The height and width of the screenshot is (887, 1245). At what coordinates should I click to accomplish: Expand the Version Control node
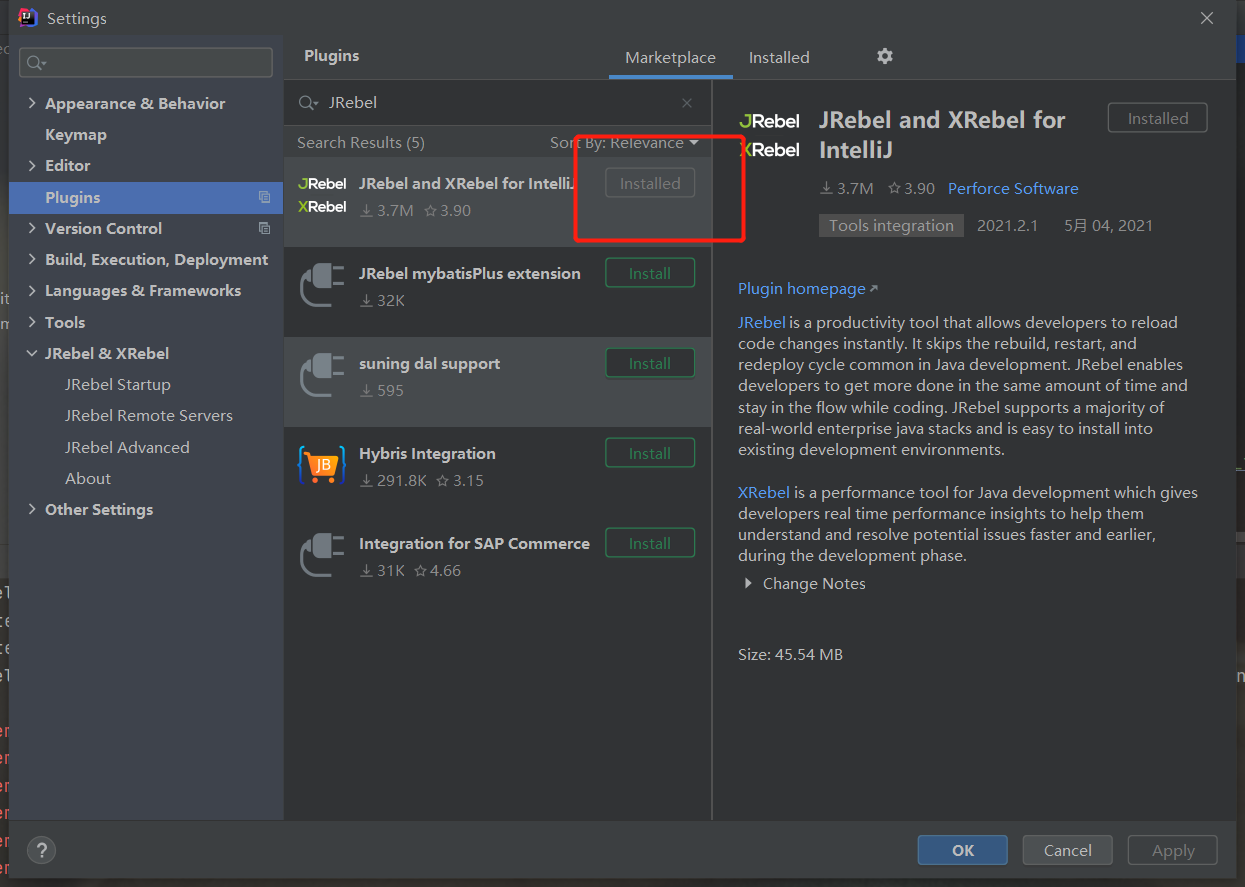pyautogui.click(x=32, y=228)
